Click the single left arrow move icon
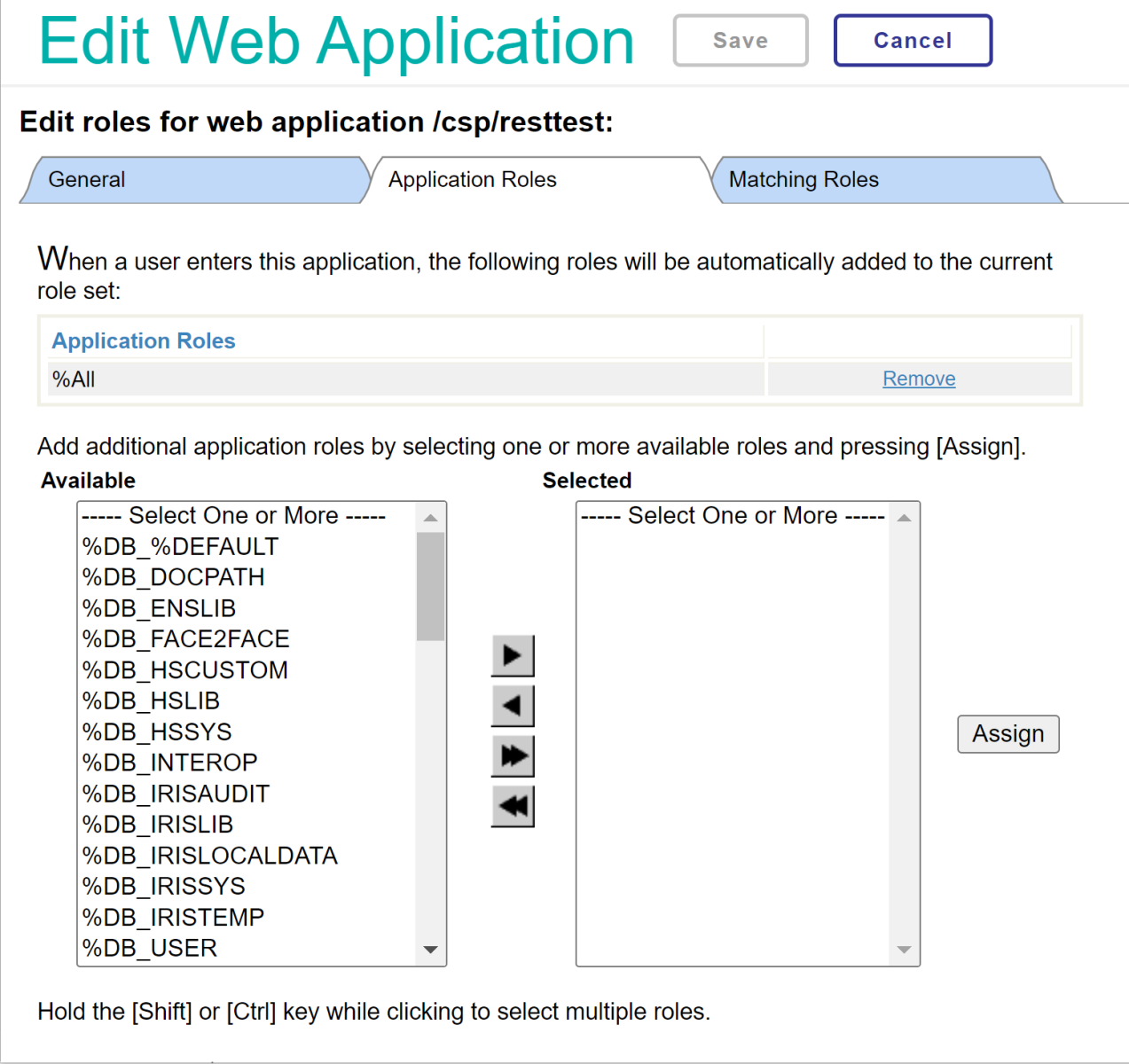1129x1064 pixels. pyautogui.click(x=513, y=707)
